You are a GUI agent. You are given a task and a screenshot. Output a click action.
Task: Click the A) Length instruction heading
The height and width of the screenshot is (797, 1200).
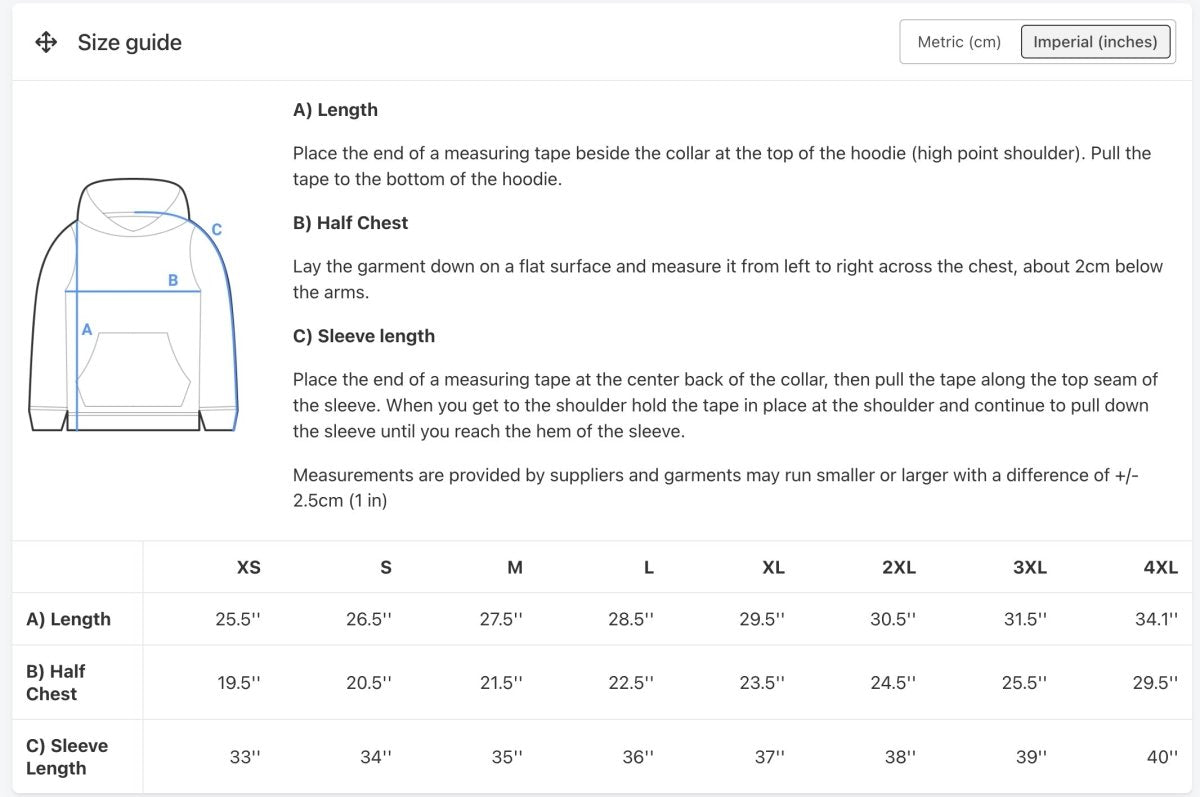[x=335, y=110]
